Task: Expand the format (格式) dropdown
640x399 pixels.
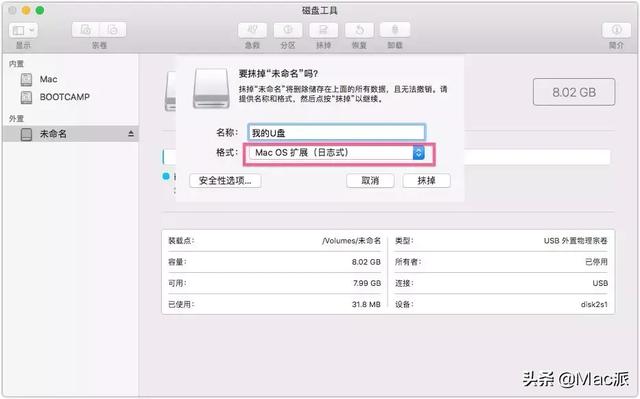Action: [337, 153]
